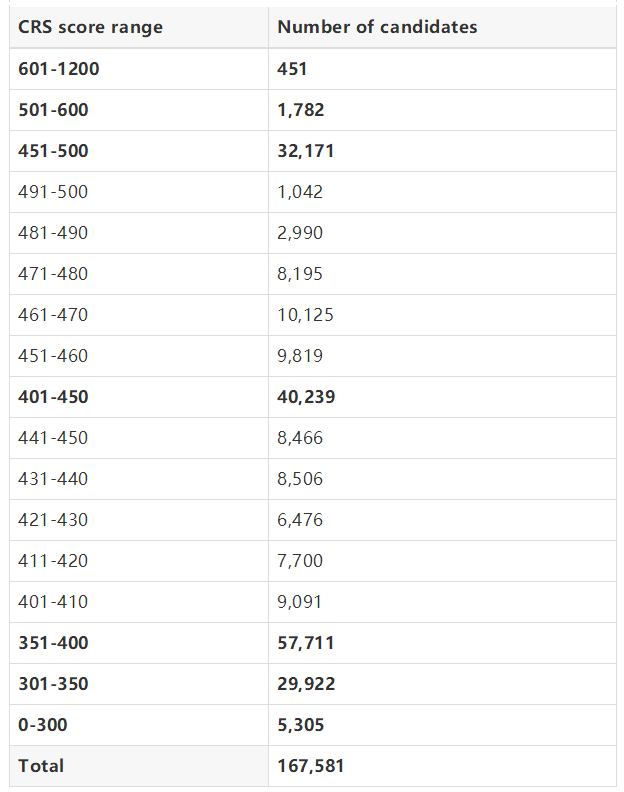Select the 0-300 range cell
Image resolution: width=624 pixels, height=792 pixels.
pos(43,725)
